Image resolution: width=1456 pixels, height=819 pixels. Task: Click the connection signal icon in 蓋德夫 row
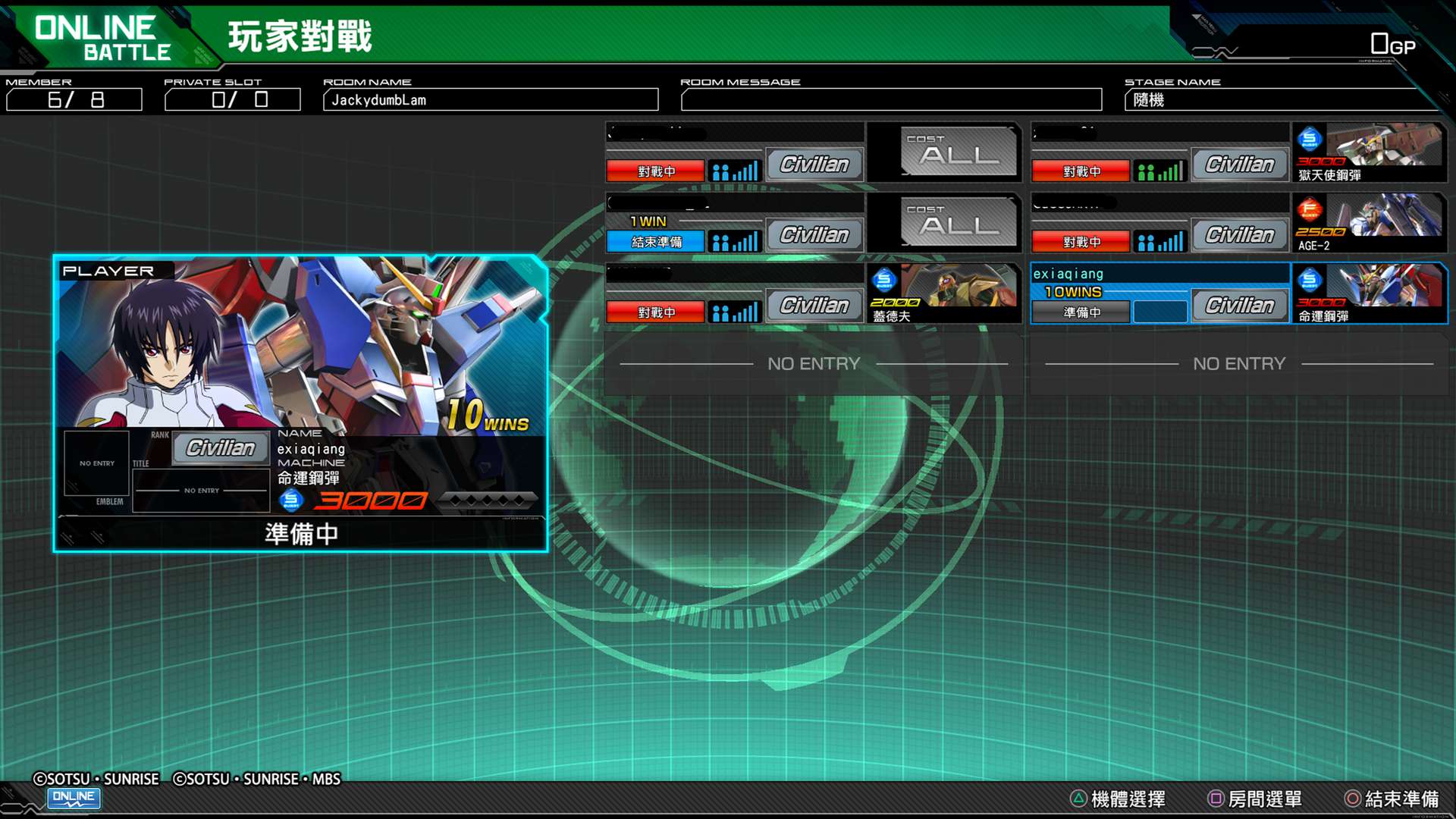(x=735, y=312)
